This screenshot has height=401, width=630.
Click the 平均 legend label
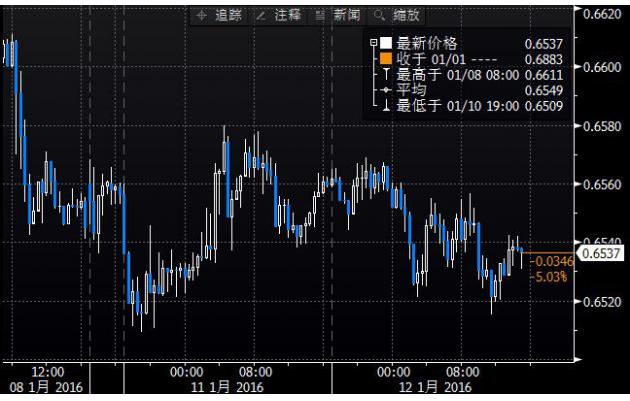(x=411, y=90)
